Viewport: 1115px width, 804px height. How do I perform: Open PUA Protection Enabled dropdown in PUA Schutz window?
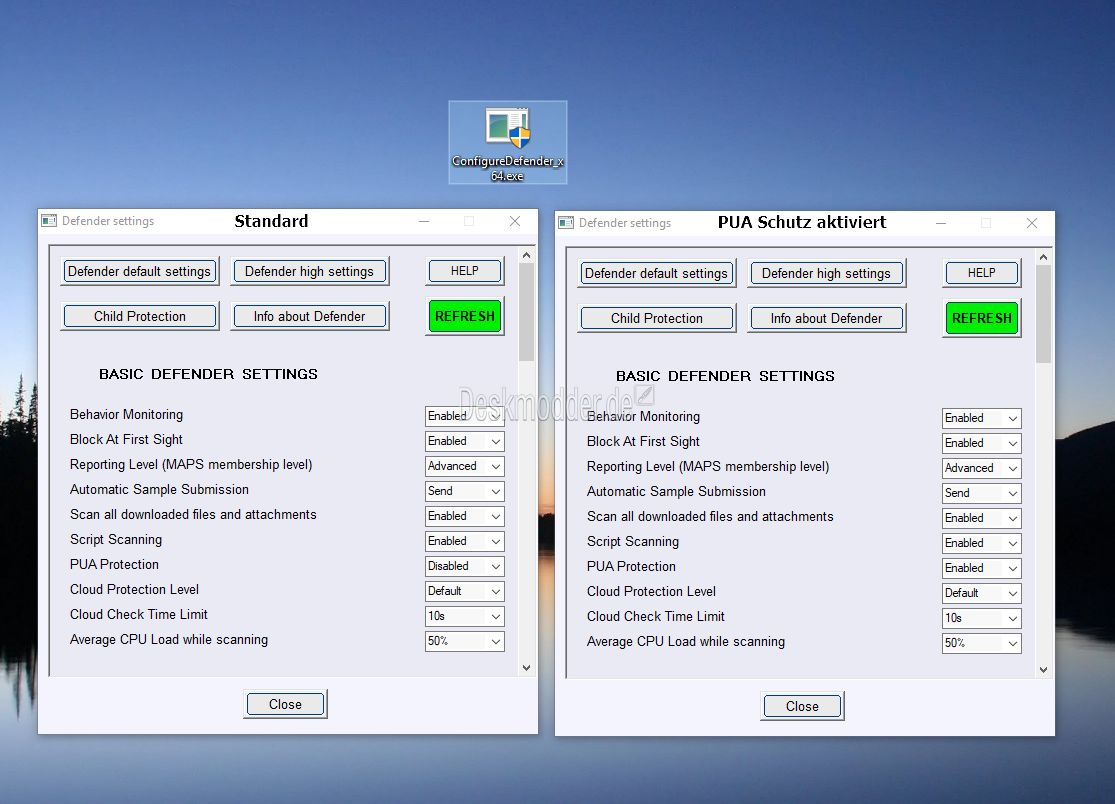coord(981,568)
